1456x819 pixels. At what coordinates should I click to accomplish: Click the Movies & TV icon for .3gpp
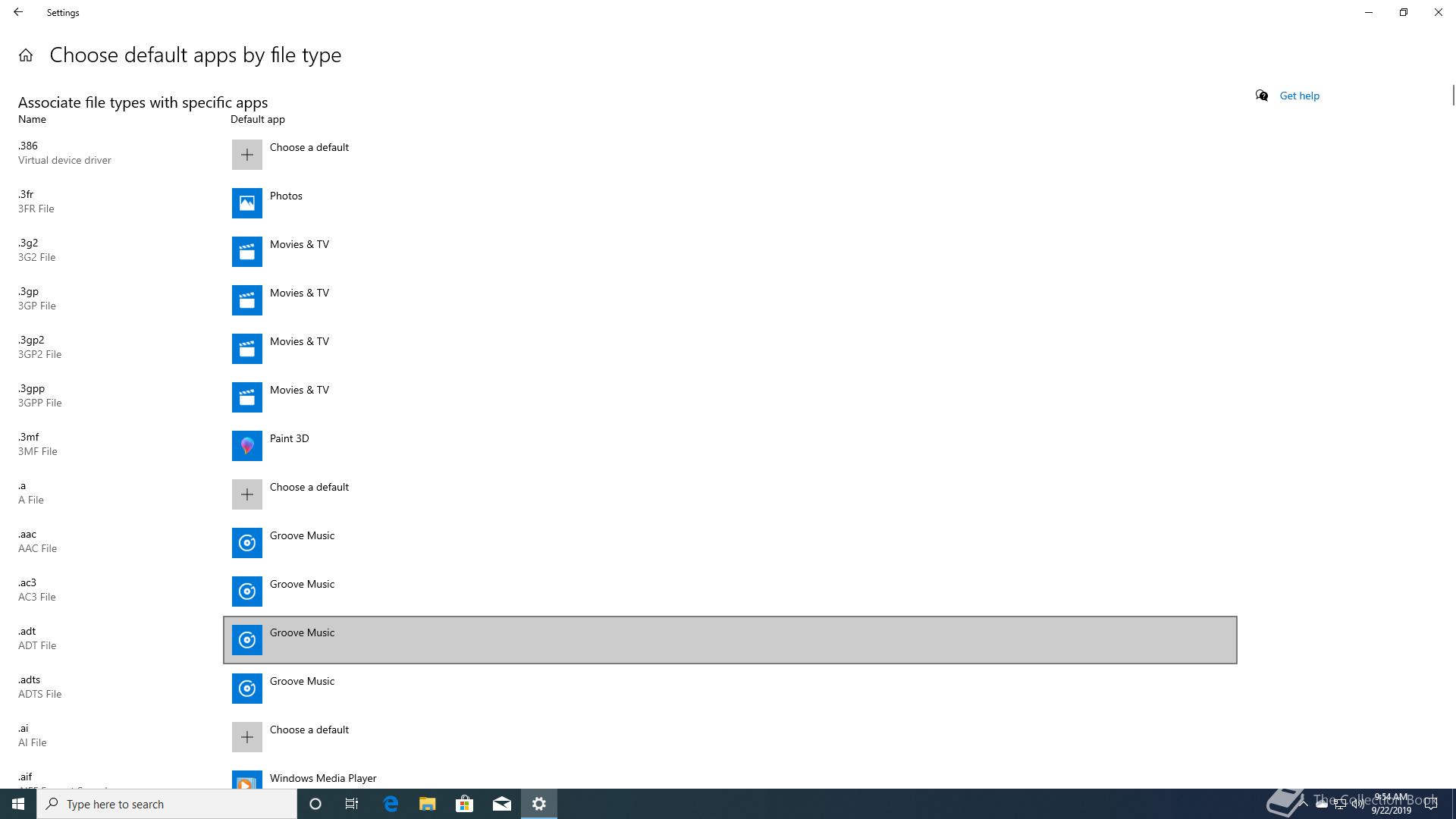(x=247, y=397)
